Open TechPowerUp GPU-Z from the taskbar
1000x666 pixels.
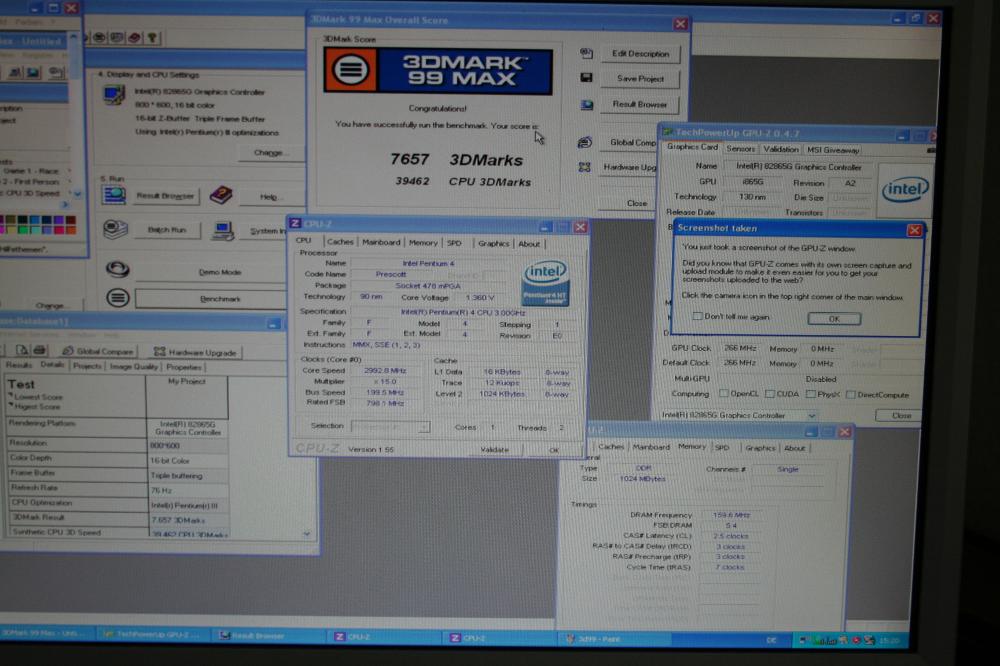(x=154, y=635)
